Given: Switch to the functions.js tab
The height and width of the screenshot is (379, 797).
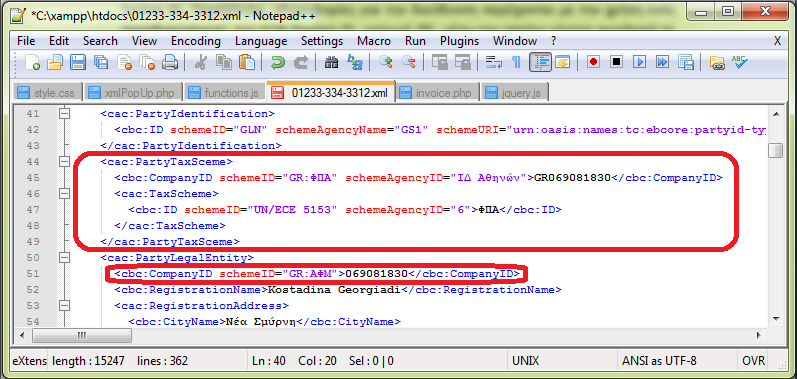Looking at the screenshot, I should pyautogui.click(x=224, y=93).
